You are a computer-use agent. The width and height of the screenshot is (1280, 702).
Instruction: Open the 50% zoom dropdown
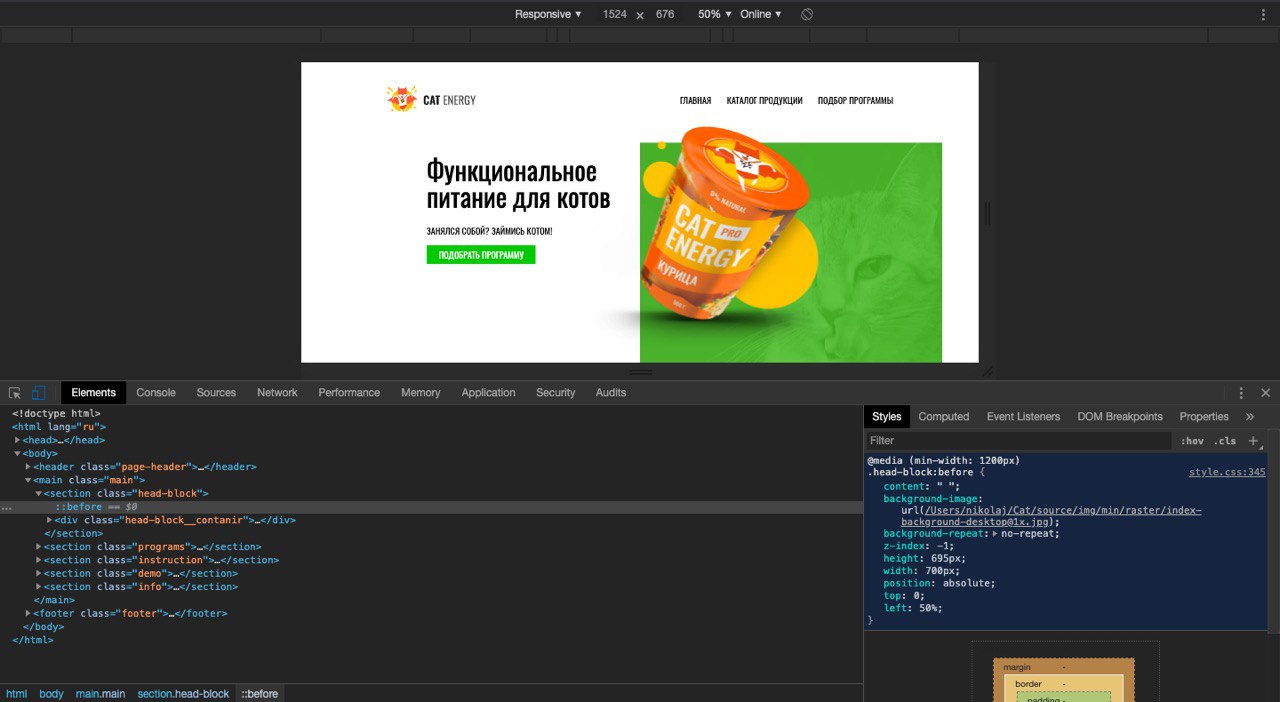pos(715,14)
